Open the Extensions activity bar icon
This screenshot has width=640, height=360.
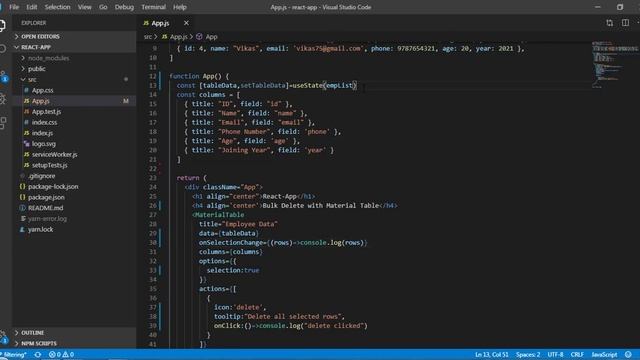pos(2,122)
